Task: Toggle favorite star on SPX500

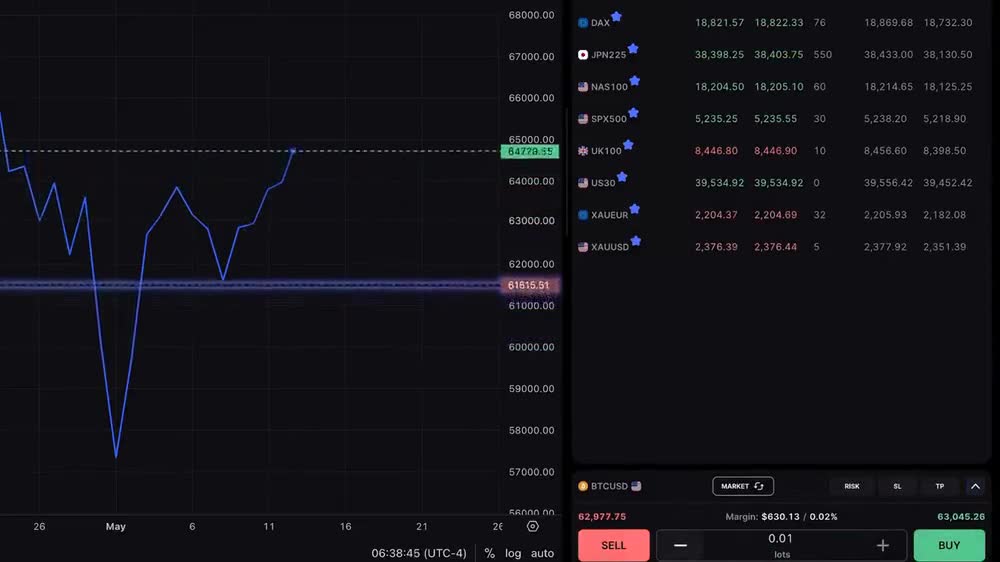Action: [633, 113]
